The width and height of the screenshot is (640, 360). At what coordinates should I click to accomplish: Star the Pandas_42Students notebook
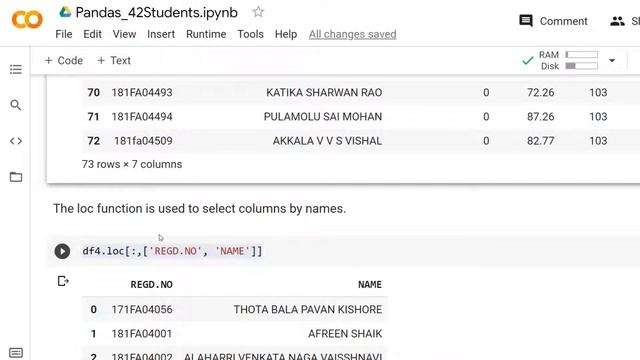[258, 12]
